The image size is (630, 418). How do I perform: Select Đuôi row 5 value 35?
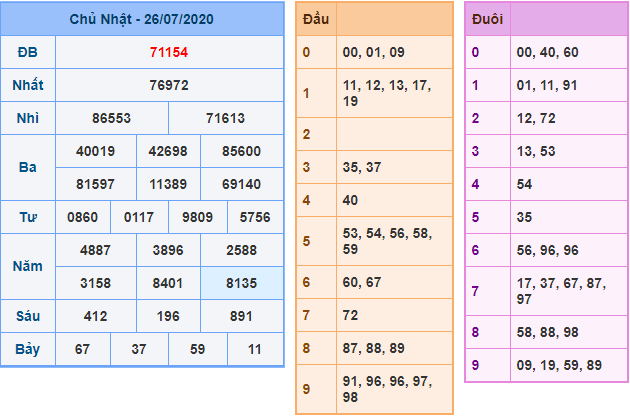tap(524, 217)
